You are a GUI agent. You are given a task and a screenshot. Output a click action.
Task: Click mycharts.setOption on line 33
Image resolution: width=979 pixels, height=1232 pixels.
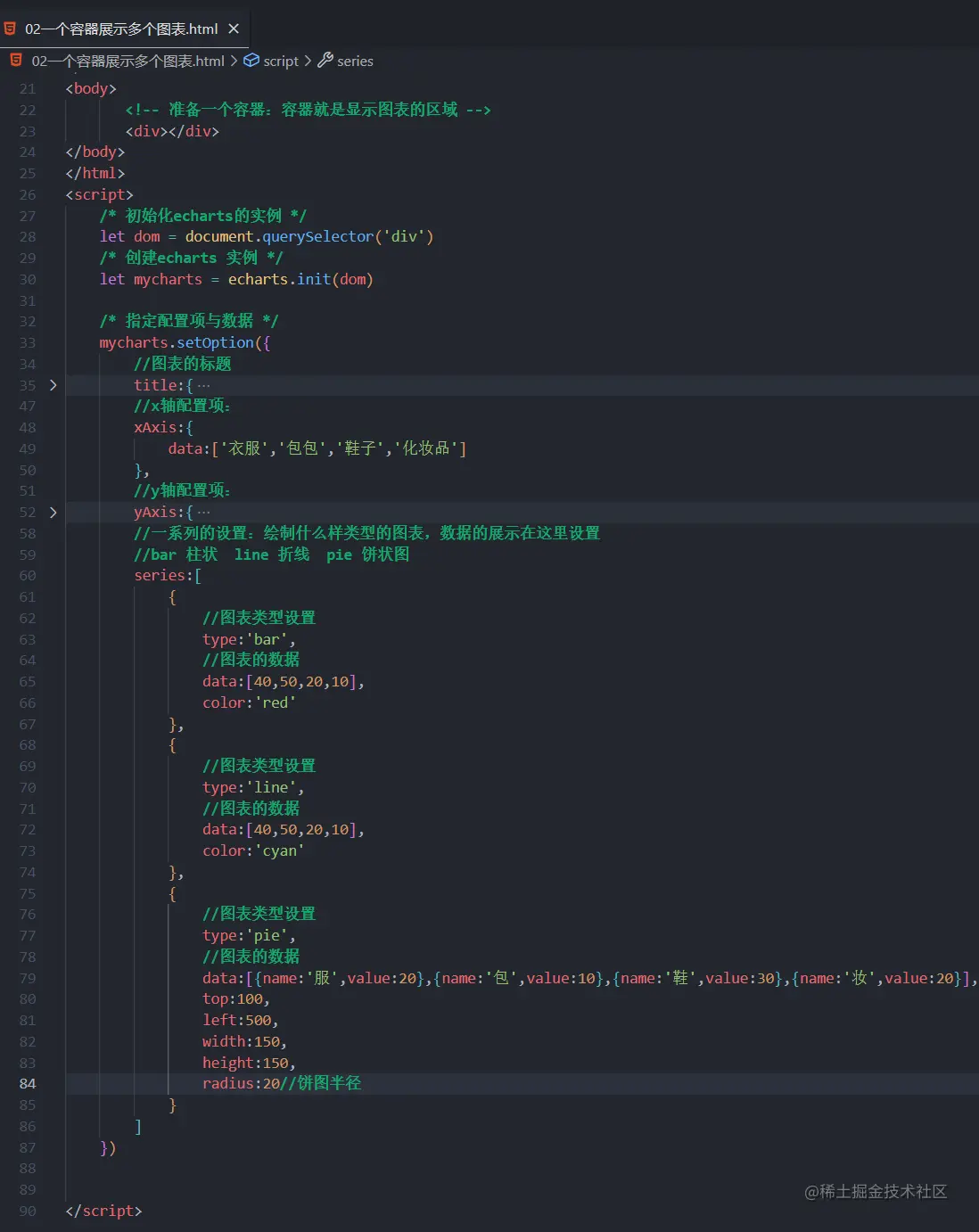[x=177, y=342]
